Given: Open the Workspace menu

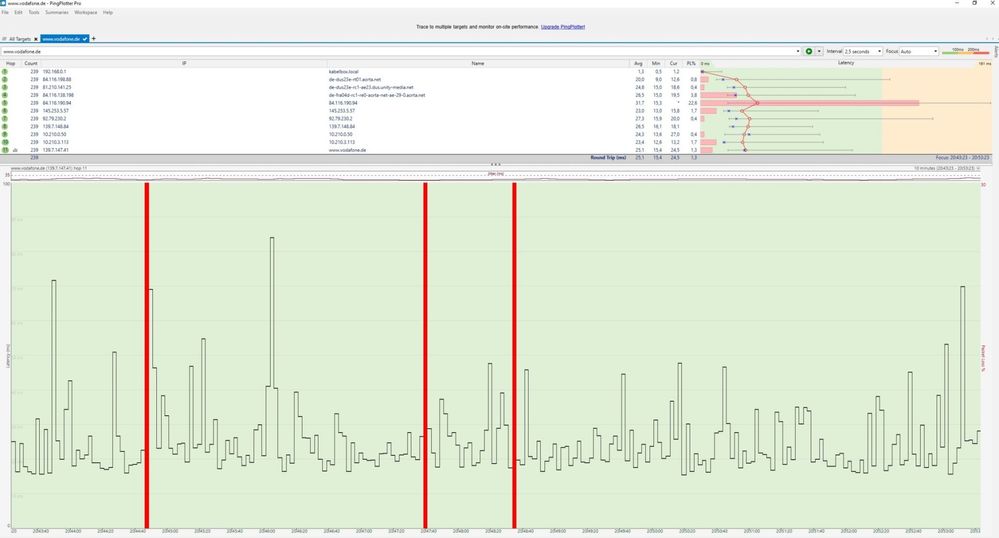Looking at the screenshot, I should tap(86, 12).
